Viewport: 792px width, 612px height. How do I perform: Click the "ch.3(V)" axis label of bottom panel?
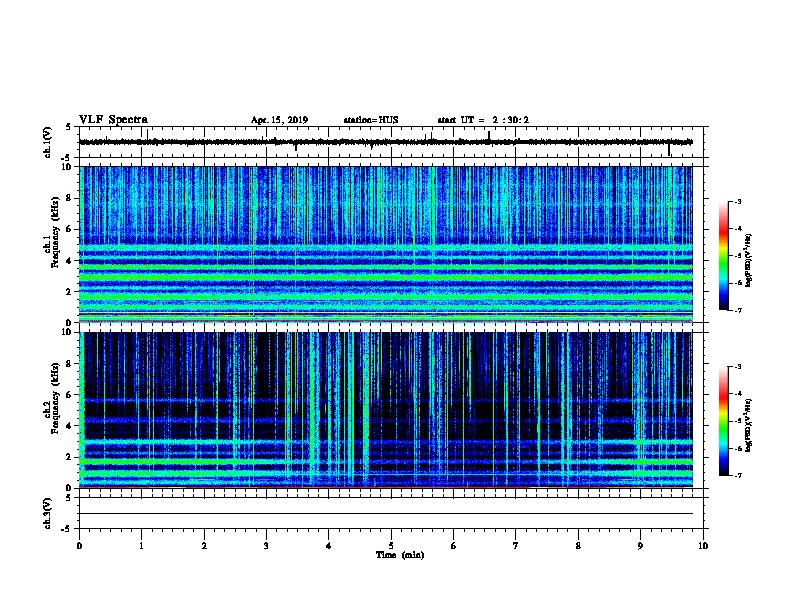[47, 513]
